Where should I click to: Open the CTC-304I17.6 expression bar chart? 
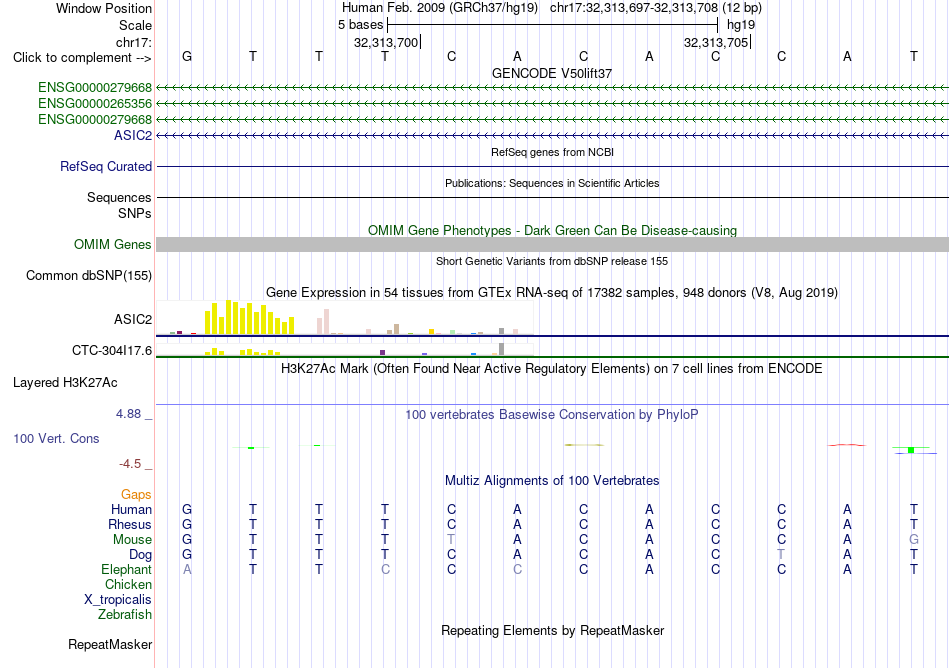[345, 350]
